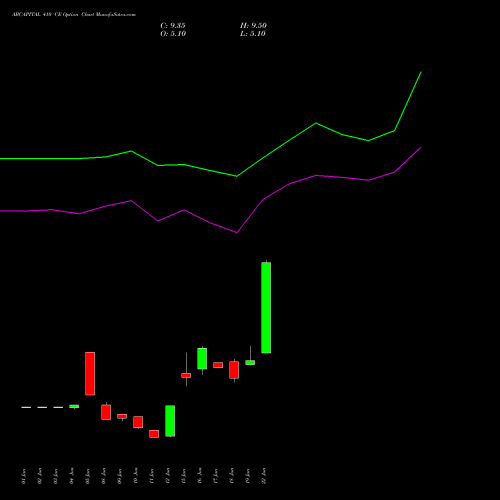
Task: Click the green candlestick above the '12 Jan' label
Action: tap(170, 421)
